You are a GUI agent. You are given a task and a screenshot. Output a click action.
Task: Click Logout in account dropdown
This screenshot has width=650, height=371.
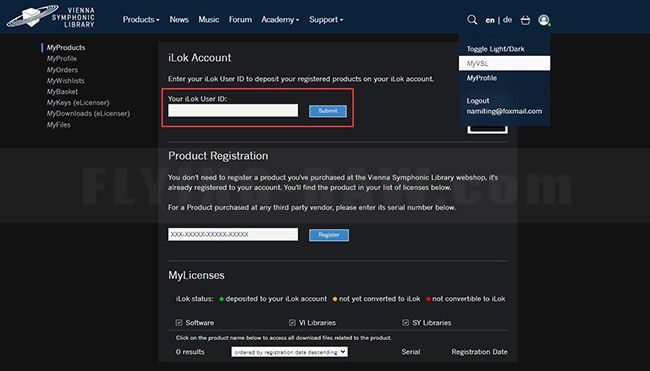[x=478, y=101]
